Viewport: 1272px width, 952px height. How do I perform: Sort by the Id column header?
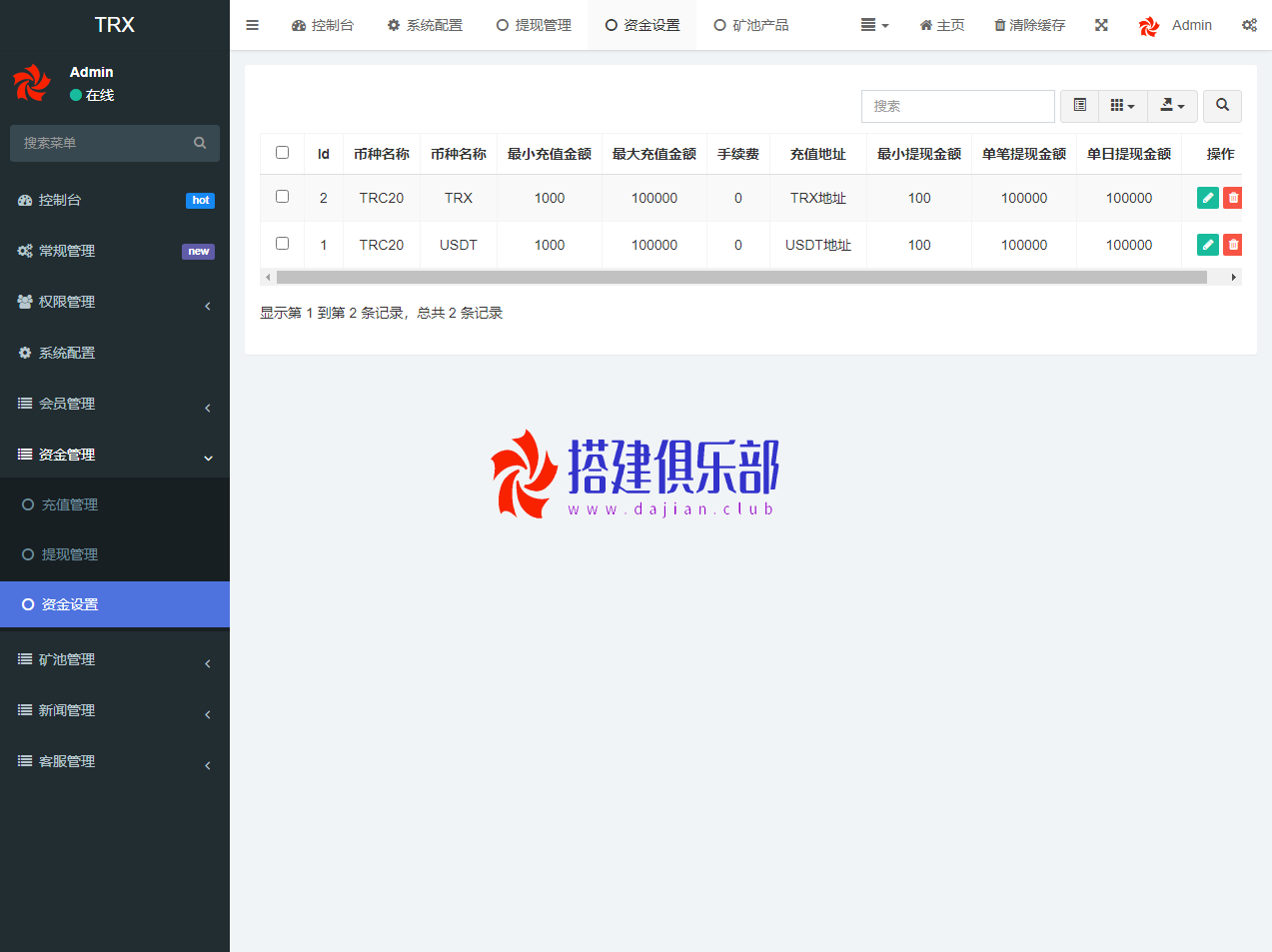point(324,154)
